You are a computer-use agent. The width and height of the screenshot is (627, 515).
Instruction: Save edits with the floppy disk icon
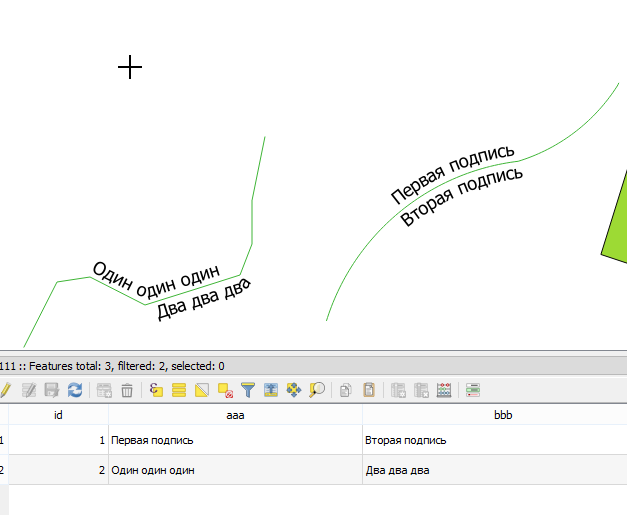[52, 389]
